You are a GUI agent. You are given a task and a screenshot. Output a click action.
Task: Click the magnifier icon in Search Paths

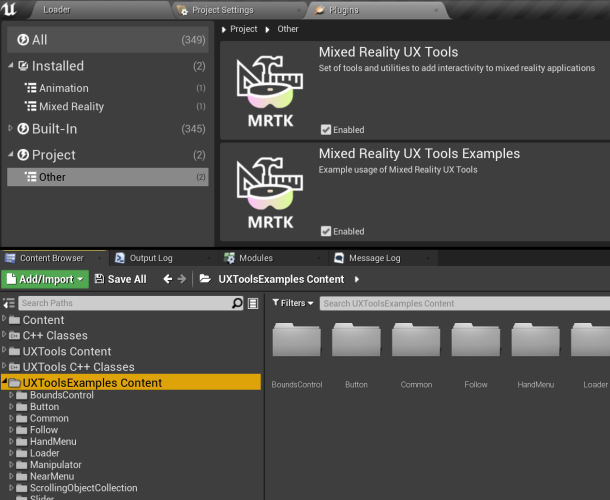click(x=237, y=303)
